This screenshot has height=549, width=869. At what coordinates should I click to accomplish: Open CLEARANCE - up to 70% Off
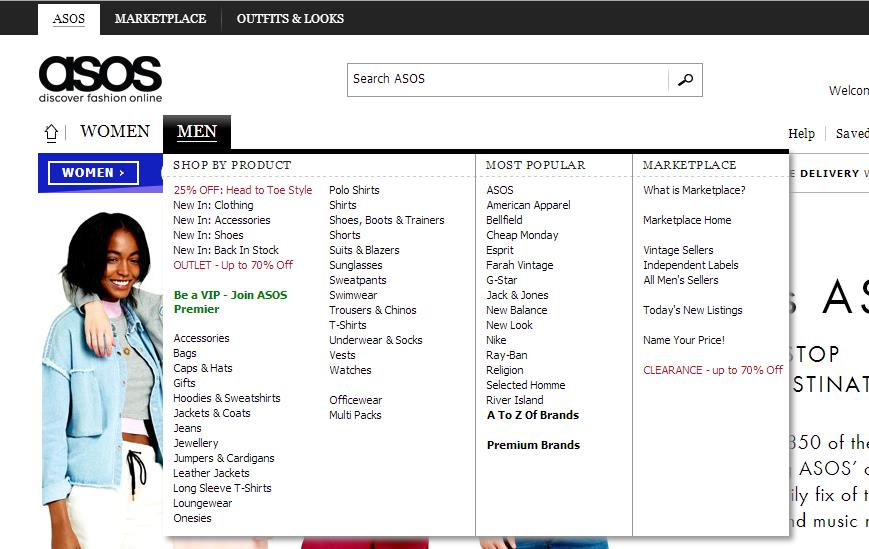click(713, 370)
